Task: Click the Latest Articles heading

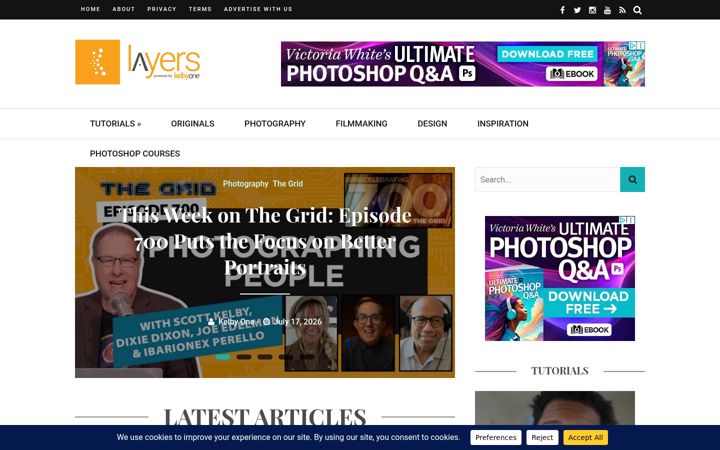Action: 265,417
